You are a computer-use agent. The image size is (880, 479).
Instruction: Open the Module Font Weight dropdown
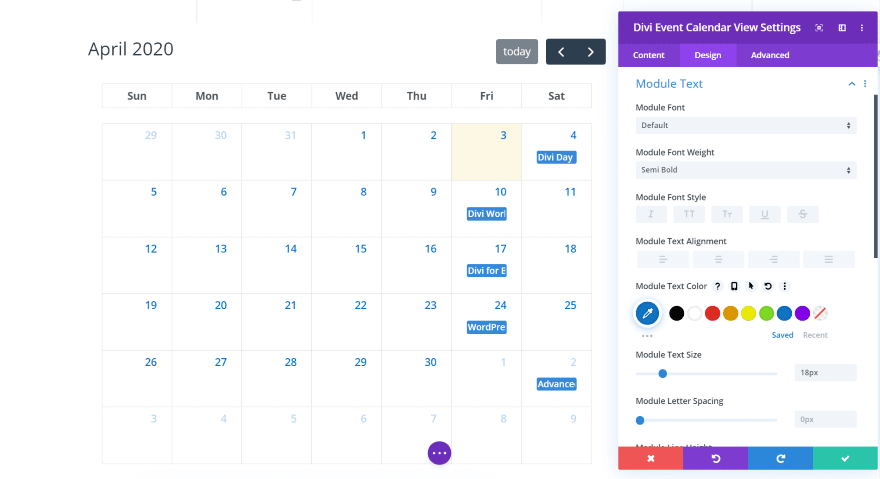tap(746, 170)
